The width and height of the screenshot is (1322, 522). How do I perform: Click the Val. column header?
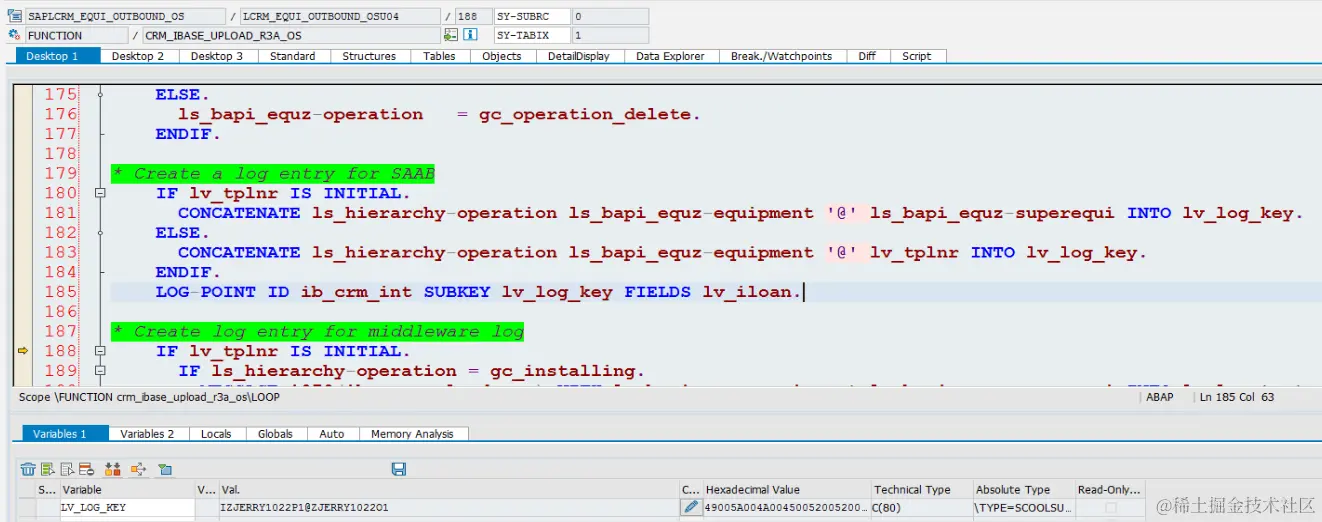[x=448, y=490]
